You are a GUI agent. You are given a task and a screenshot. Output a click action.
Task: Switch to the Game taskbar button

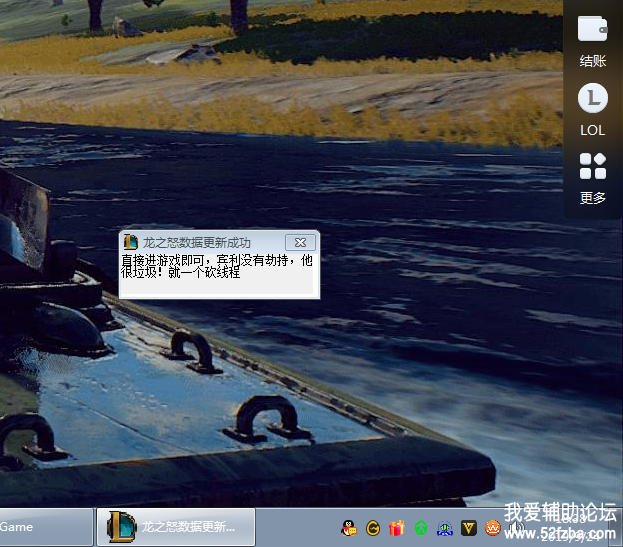(46, 527)
